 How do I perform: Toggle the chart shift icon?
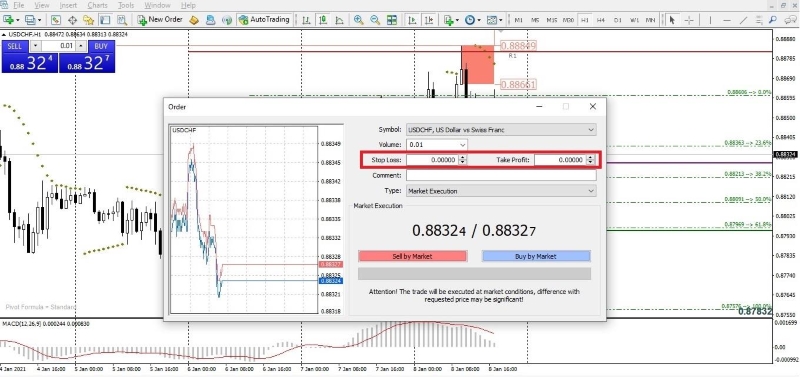coord(429,20)
